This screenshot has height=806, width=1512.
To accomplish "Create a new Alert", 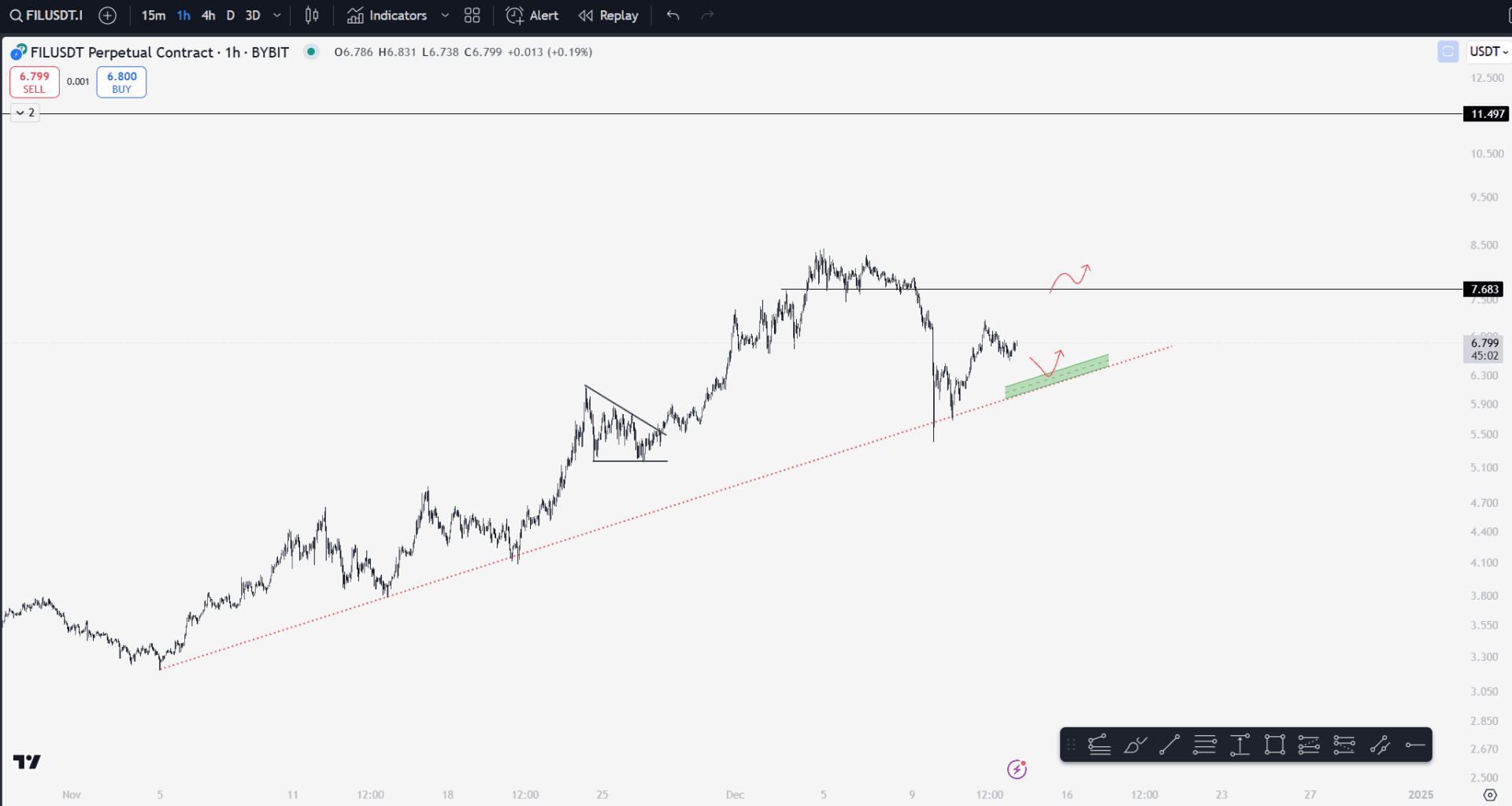I will pos(532,16).
